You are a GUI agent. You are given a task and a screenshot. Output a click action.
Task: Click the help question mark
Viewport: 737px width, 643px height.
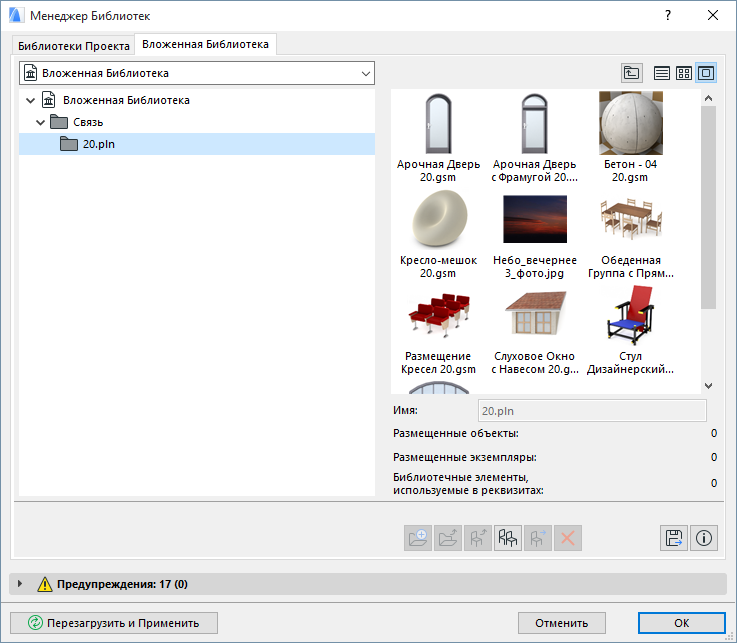tap(667, 16)
